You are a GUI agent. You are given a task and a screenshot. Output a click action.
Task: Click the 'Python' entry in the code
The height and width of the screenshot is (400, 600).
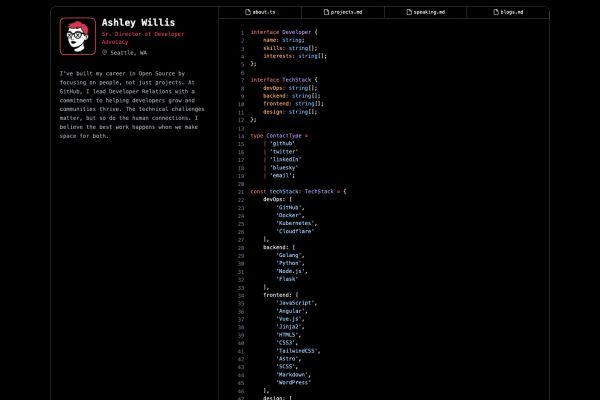pyautogui.click(x=289, y=263)
